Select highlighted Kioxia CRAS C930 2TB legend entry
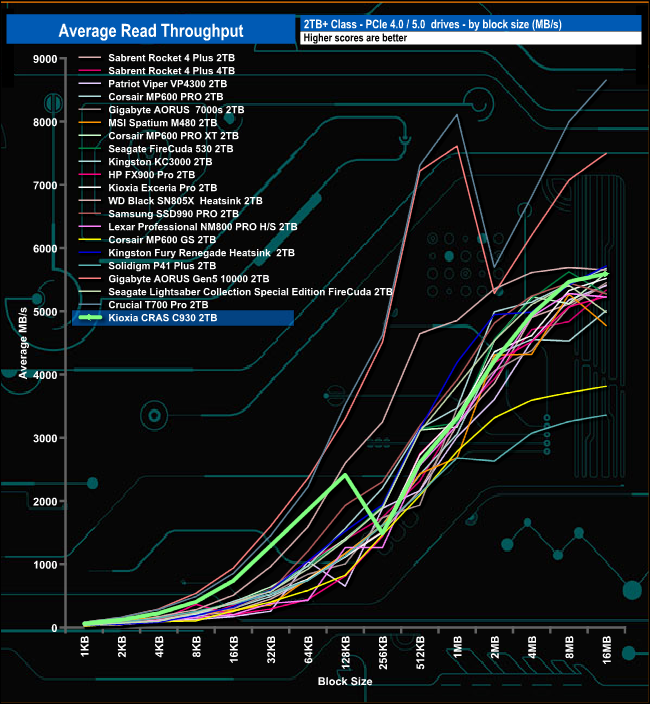Viewport: 650px width, 704px height. click(183, 318)
